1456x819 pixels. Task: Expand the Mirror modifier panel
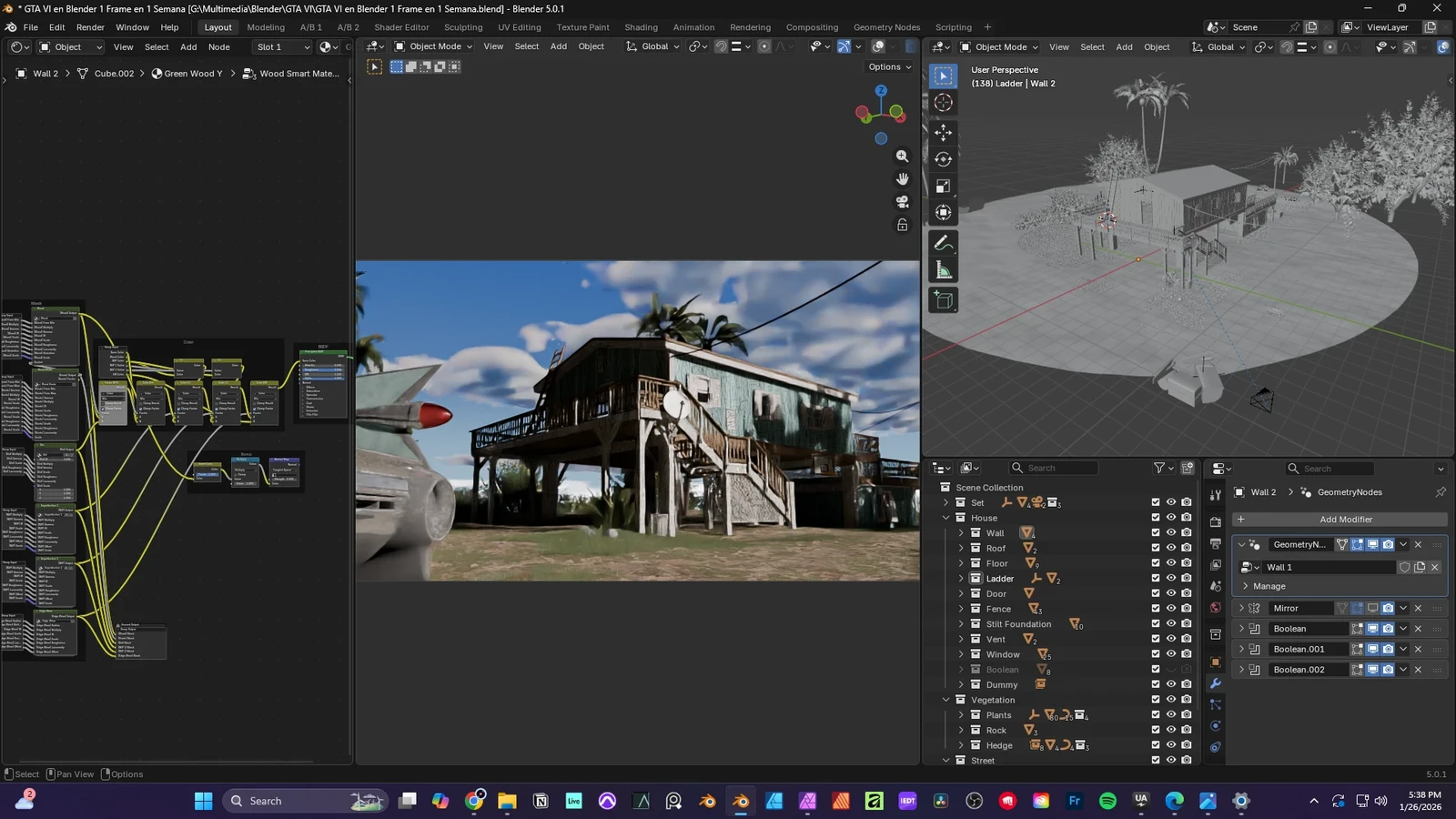pos(1241,608)
